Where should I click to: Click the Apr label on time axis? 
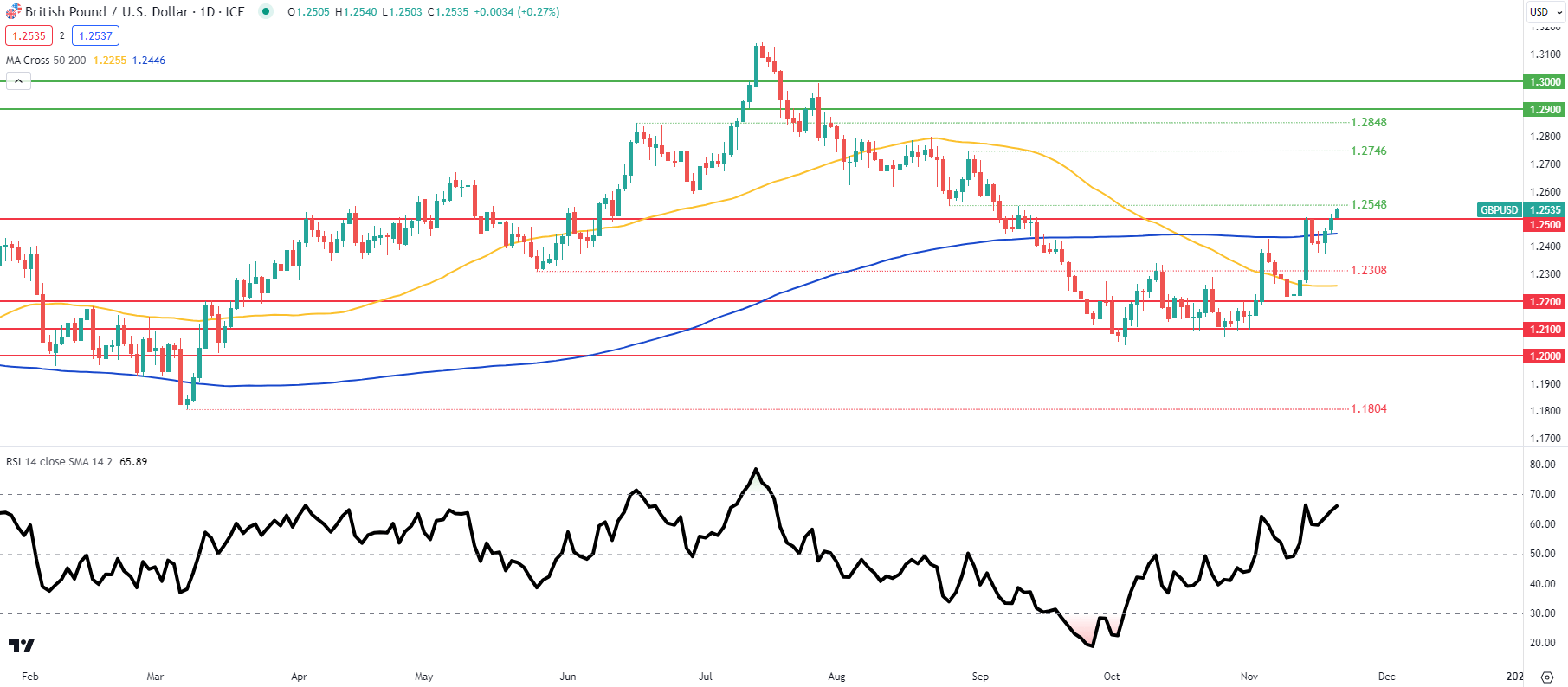[x=299, y=677]
